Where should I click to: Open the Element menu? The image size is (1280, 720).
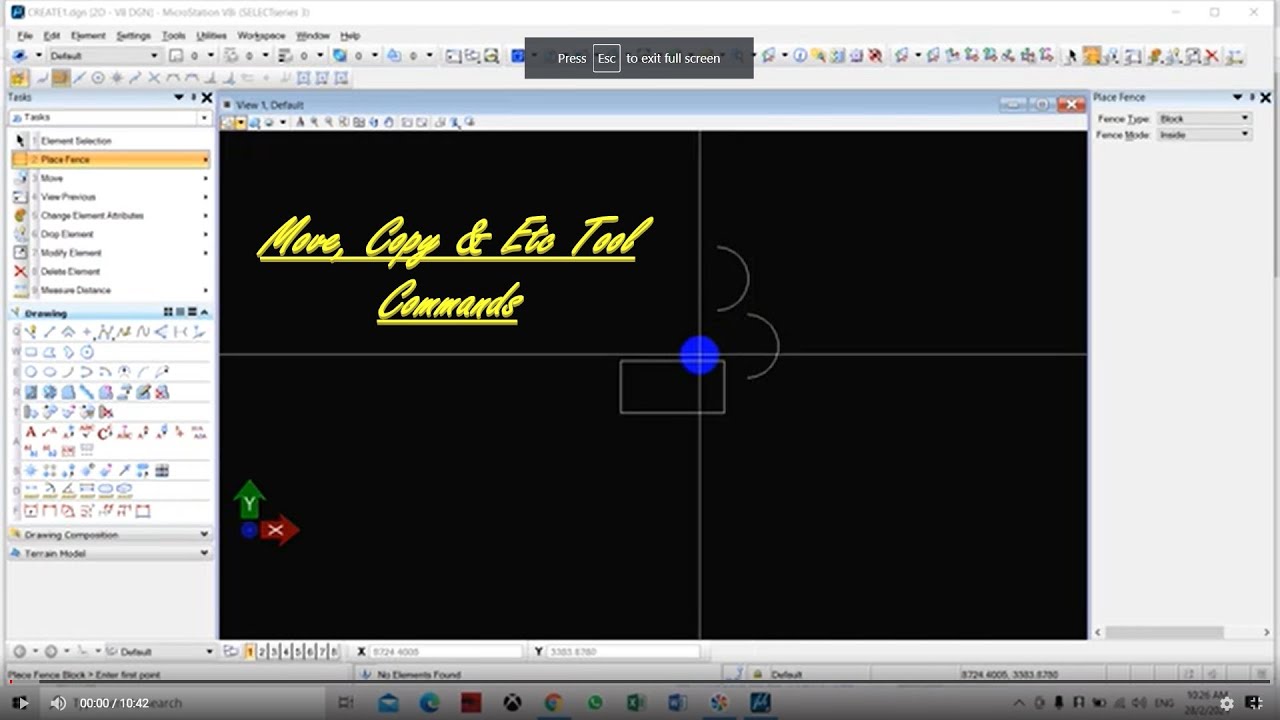click(88, 36)
